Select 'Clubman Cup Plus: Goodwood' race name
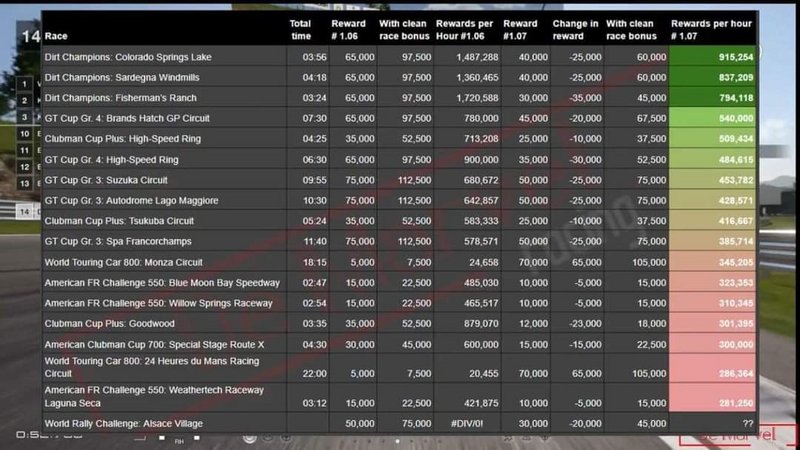Screen dimensions: 800x450 [x=110, y=323]
